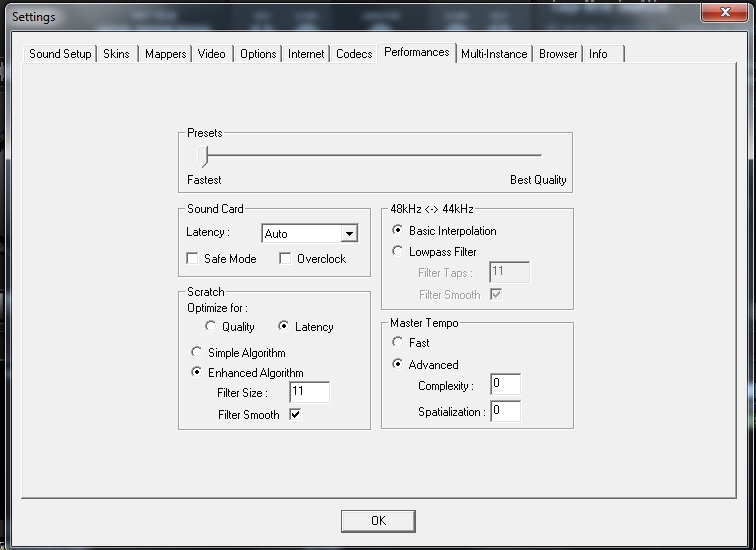756x550 pixels.
Task: Click the Fastest preset label
Action: pos(204,180)
